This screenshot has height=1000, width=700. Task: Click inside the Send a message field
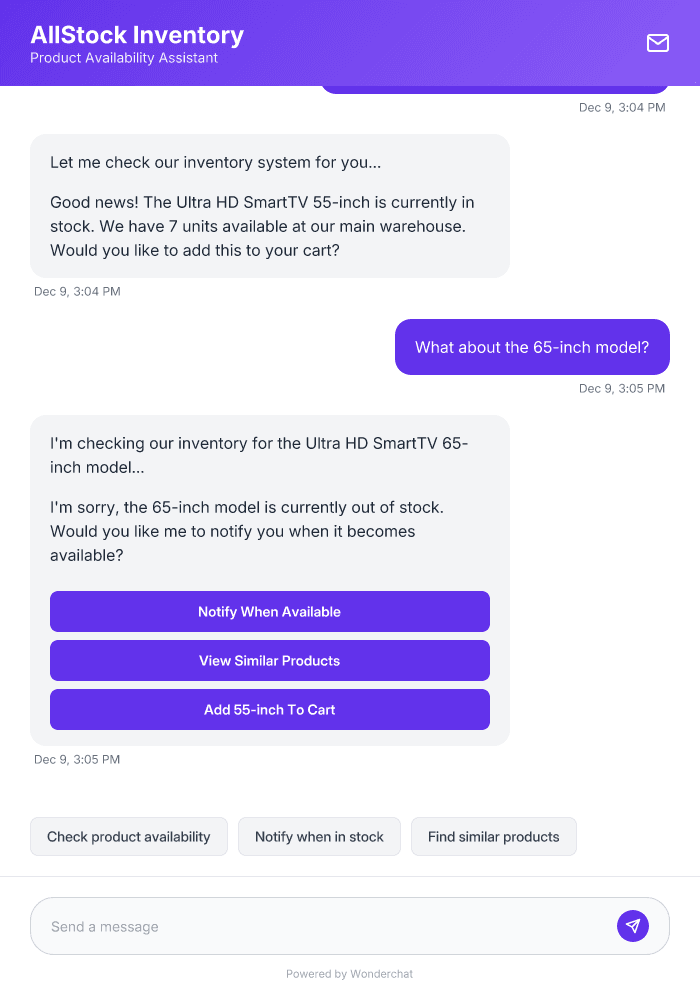tap(300, 925)
